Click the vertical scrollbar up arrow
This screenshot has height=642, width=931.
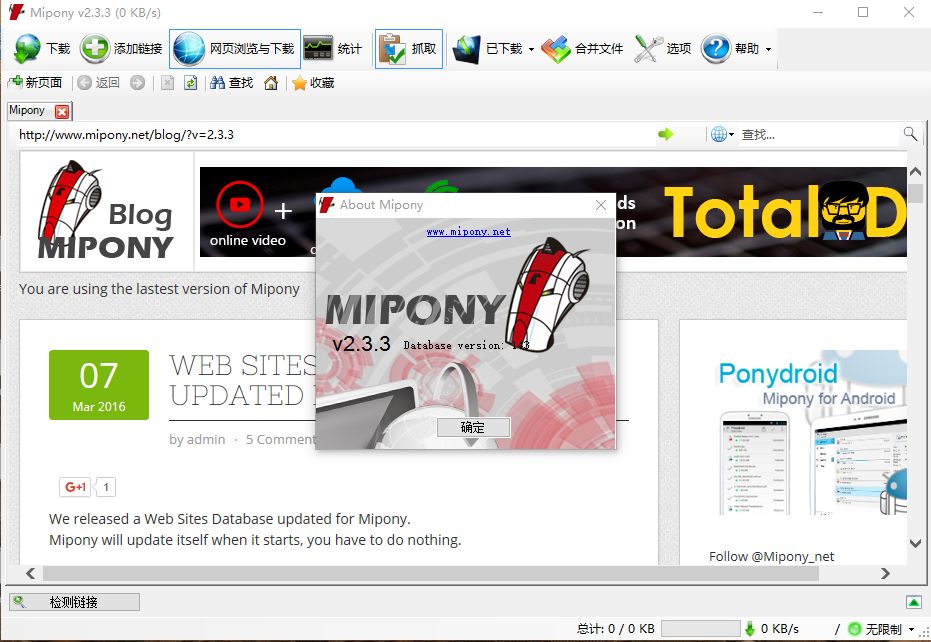(915, 172)
